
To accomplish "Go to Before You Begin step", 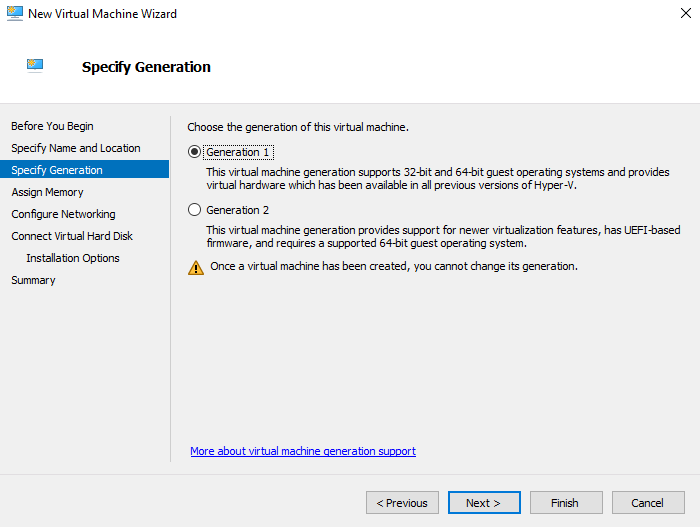I will (x=52, y=126).
